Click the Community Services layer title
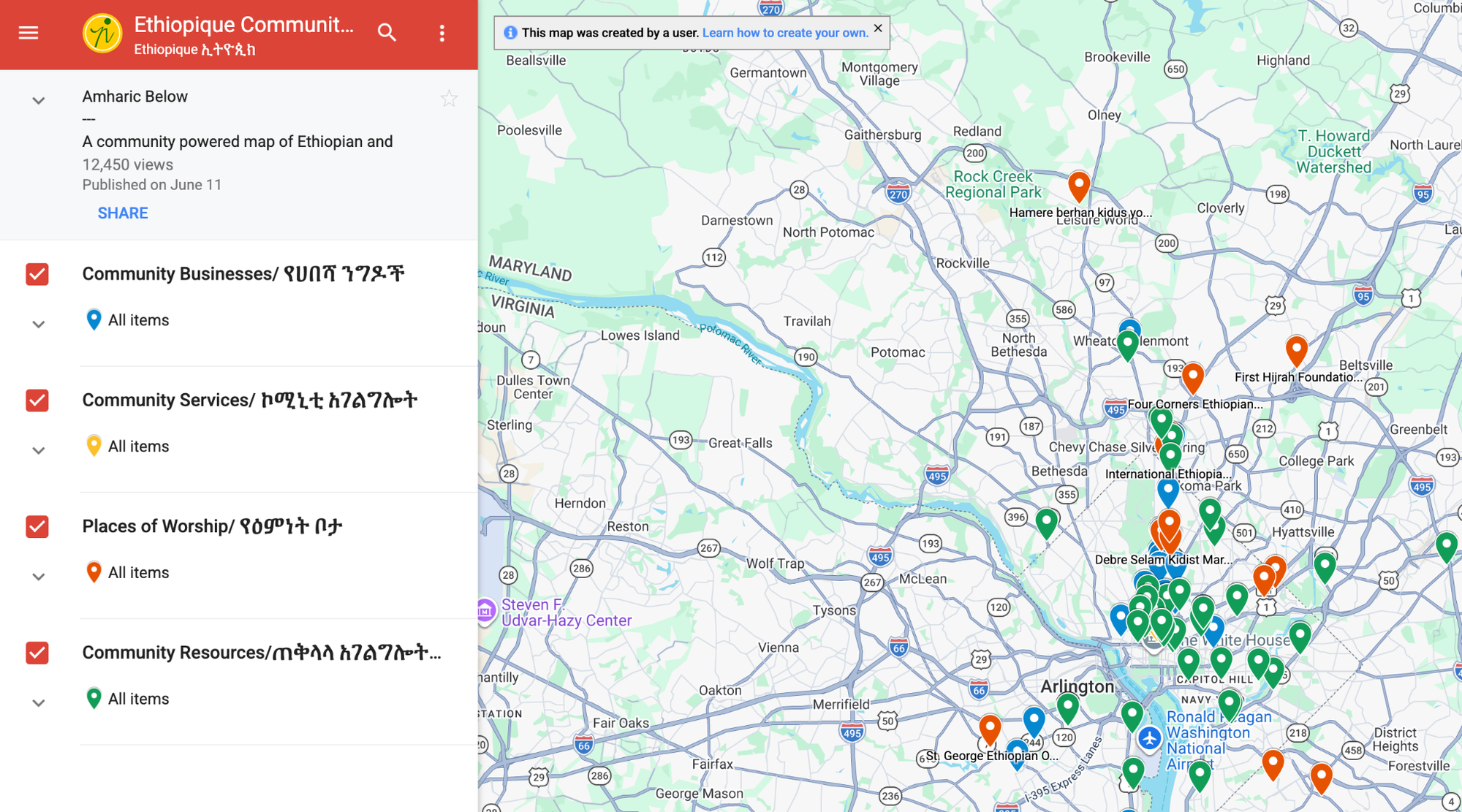The image size is (1462, 812). [x=250, y=400]
